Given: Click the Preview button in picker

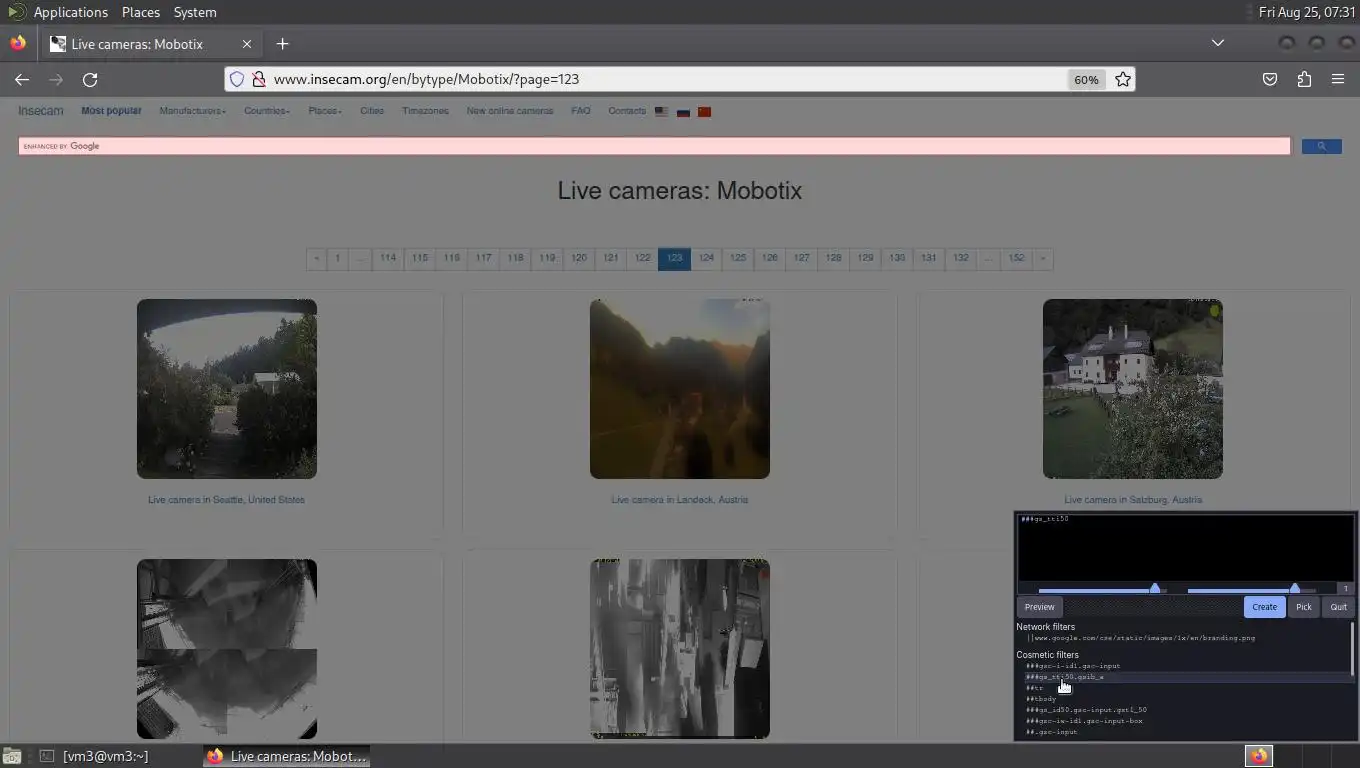Looking at the screenshot, I should [x=1039, y=607].
